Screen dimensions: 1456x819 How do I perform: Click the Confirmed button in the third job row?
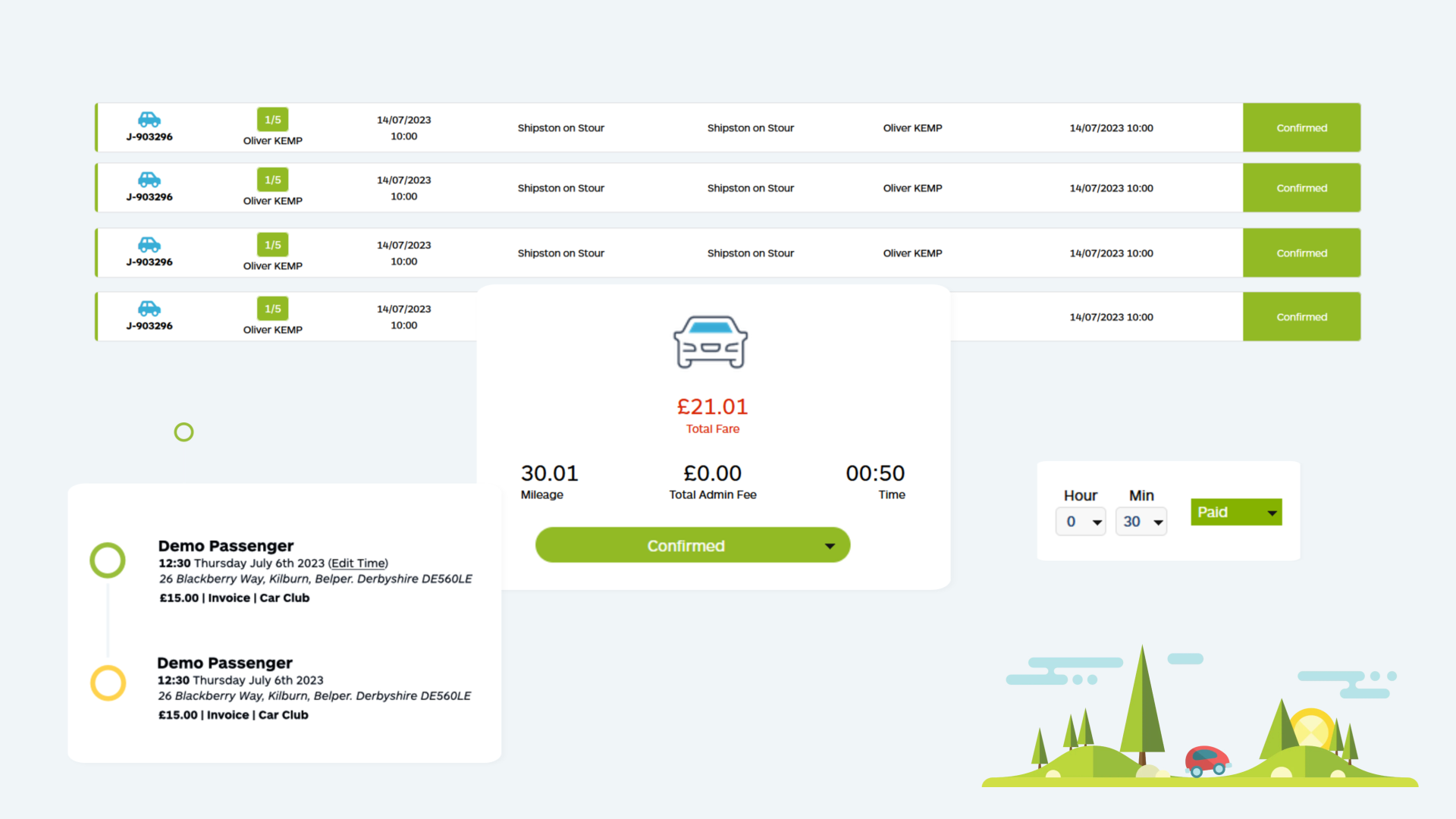(x=1301, y=253)
